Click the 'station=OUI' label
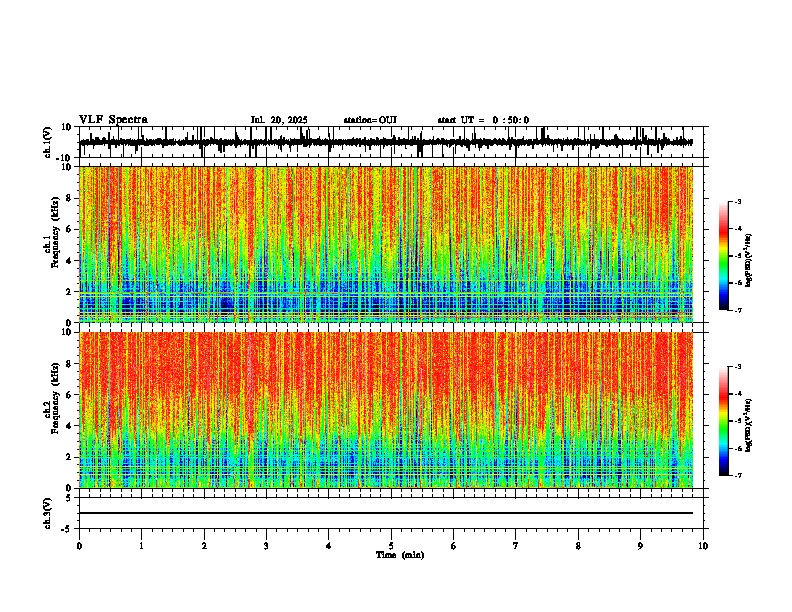Screen dimensions: 792x612 click(x=370, y=120)
